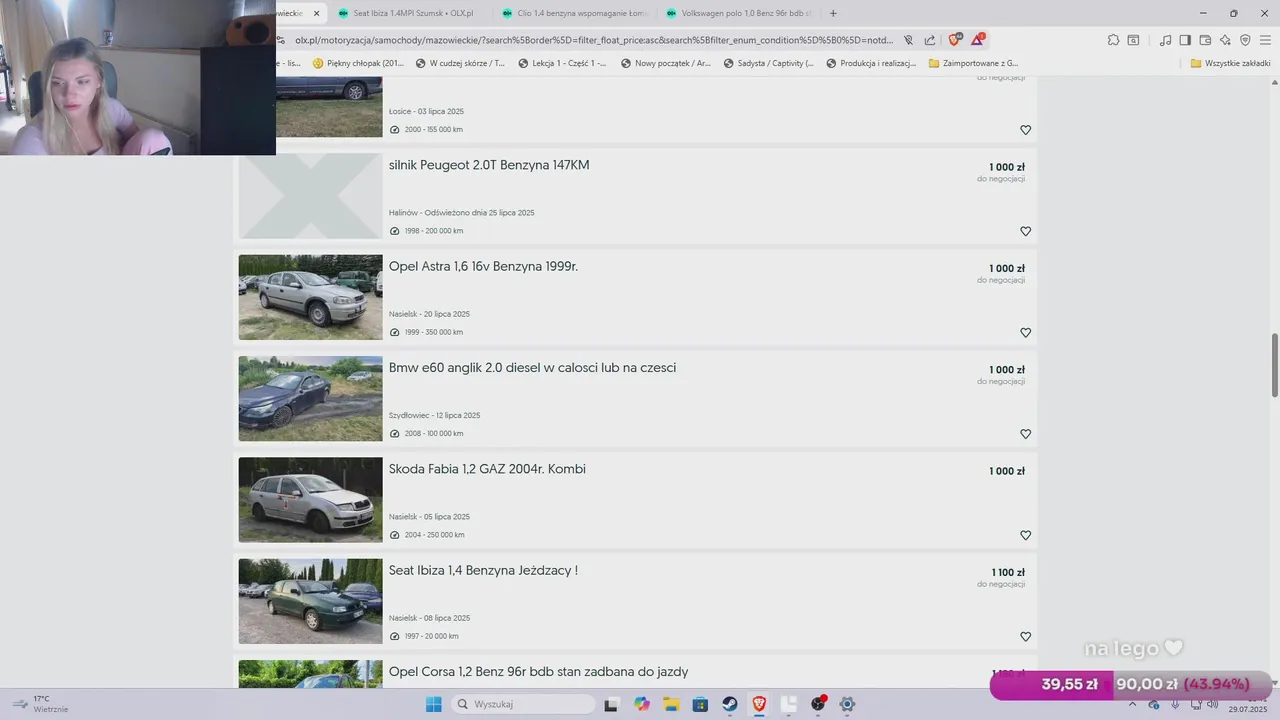Click the Brave browser taskbar icon
The image size is (1280, 720).
[759, 704]
